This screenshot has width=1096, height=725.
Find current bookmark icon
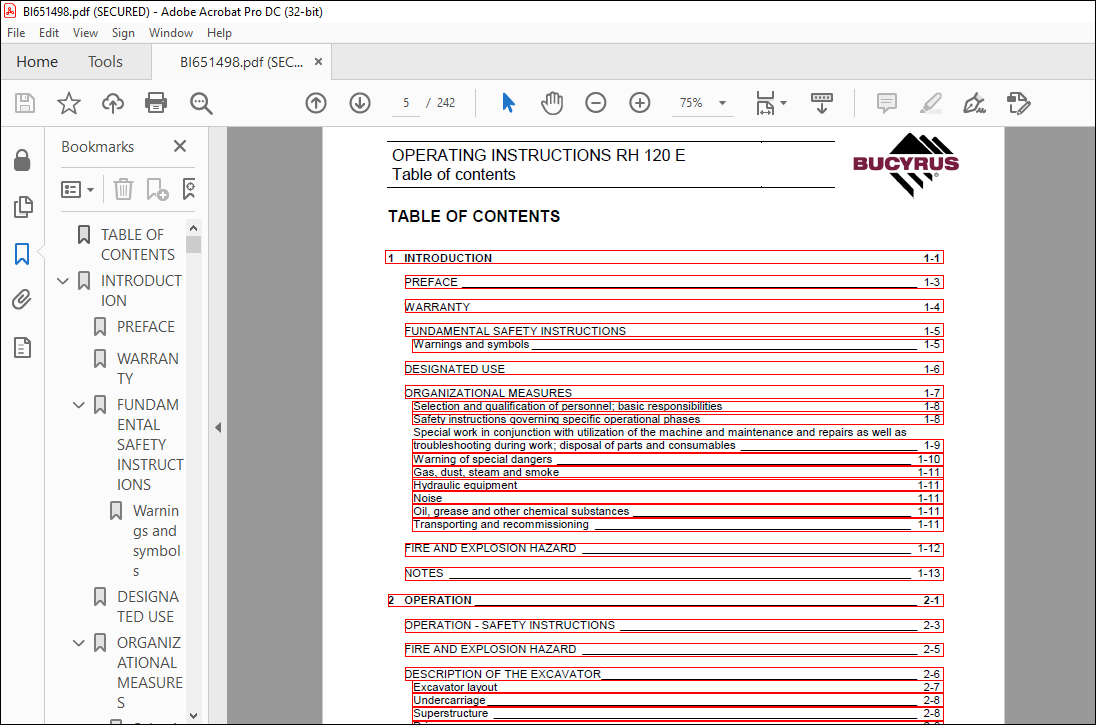point(189,189)
